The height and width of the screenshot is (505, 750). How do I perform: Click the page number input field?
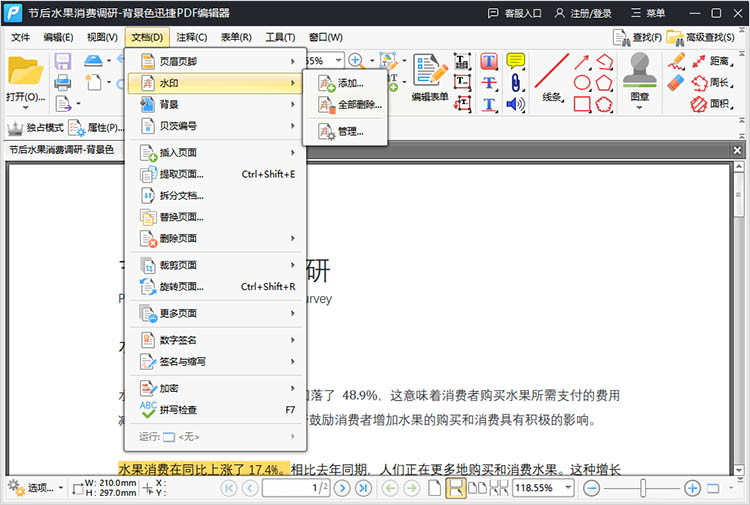coord(296,488)
